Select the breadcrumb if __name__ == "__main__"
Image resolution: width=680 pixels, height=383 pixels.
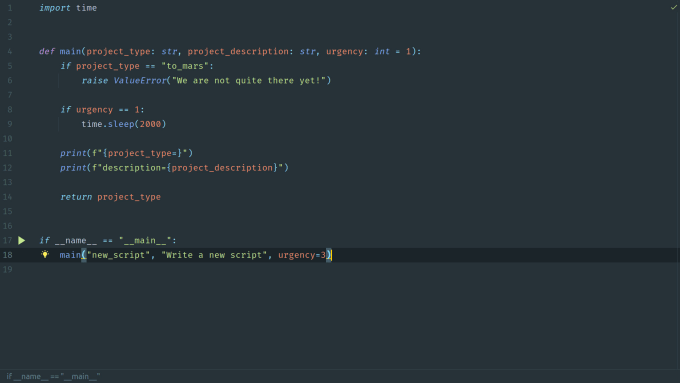(53, 376)
